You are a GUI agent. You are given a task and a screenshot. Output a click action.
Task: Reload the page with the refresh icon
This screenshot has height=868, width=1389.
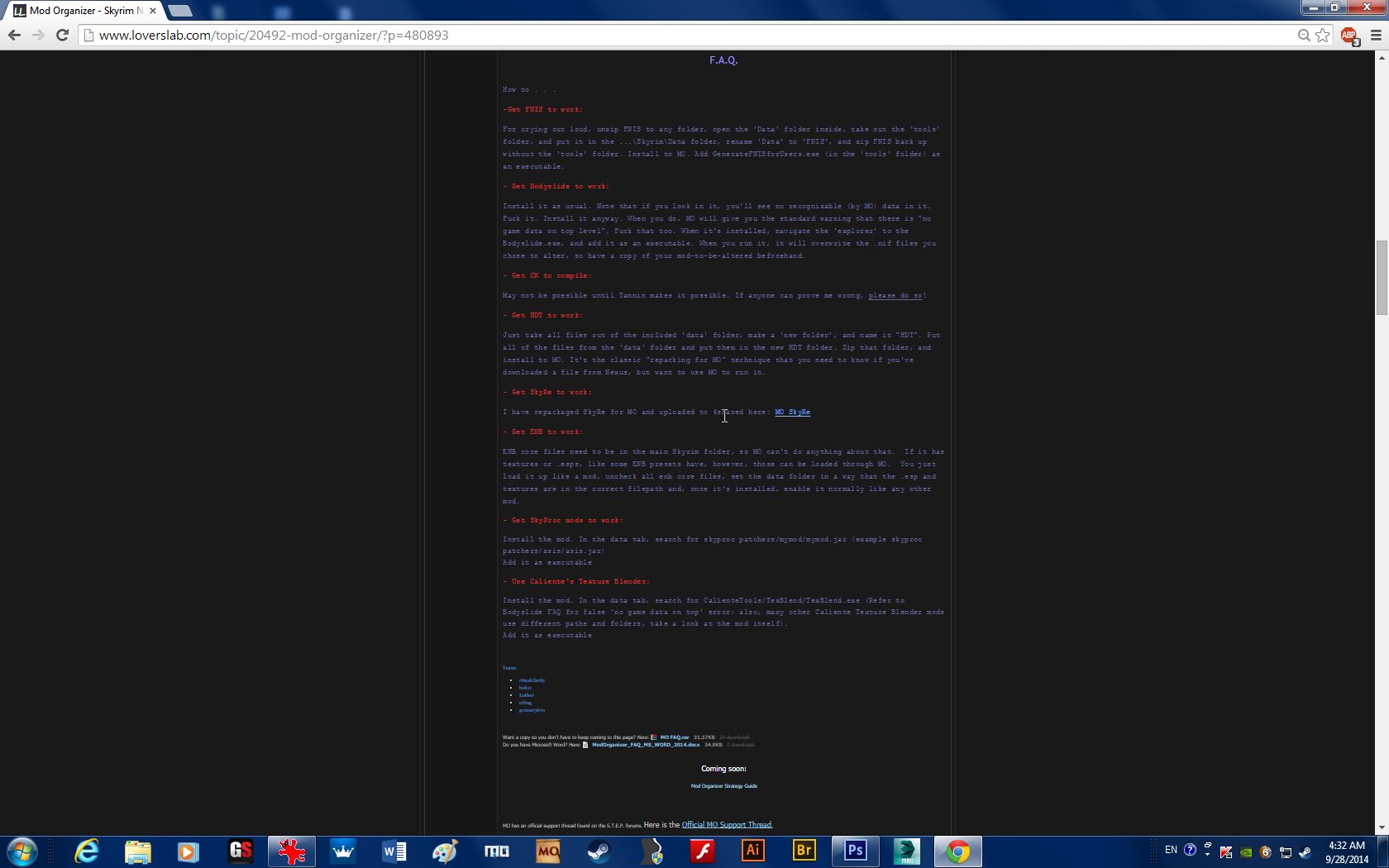click(62, 35)
